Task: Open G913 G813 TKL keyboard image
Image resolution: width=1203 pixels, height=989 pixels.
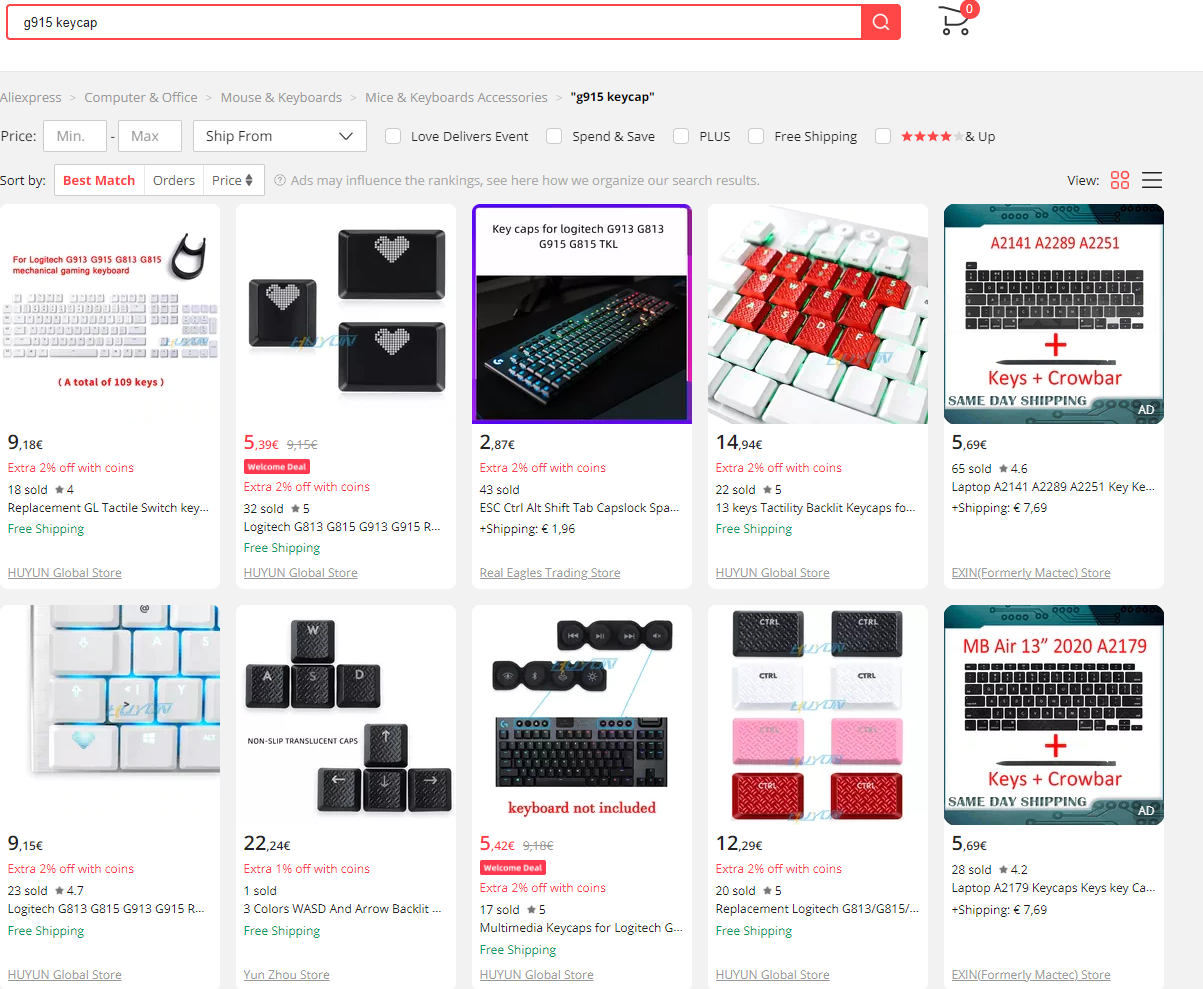Action: tap(582, 314)
